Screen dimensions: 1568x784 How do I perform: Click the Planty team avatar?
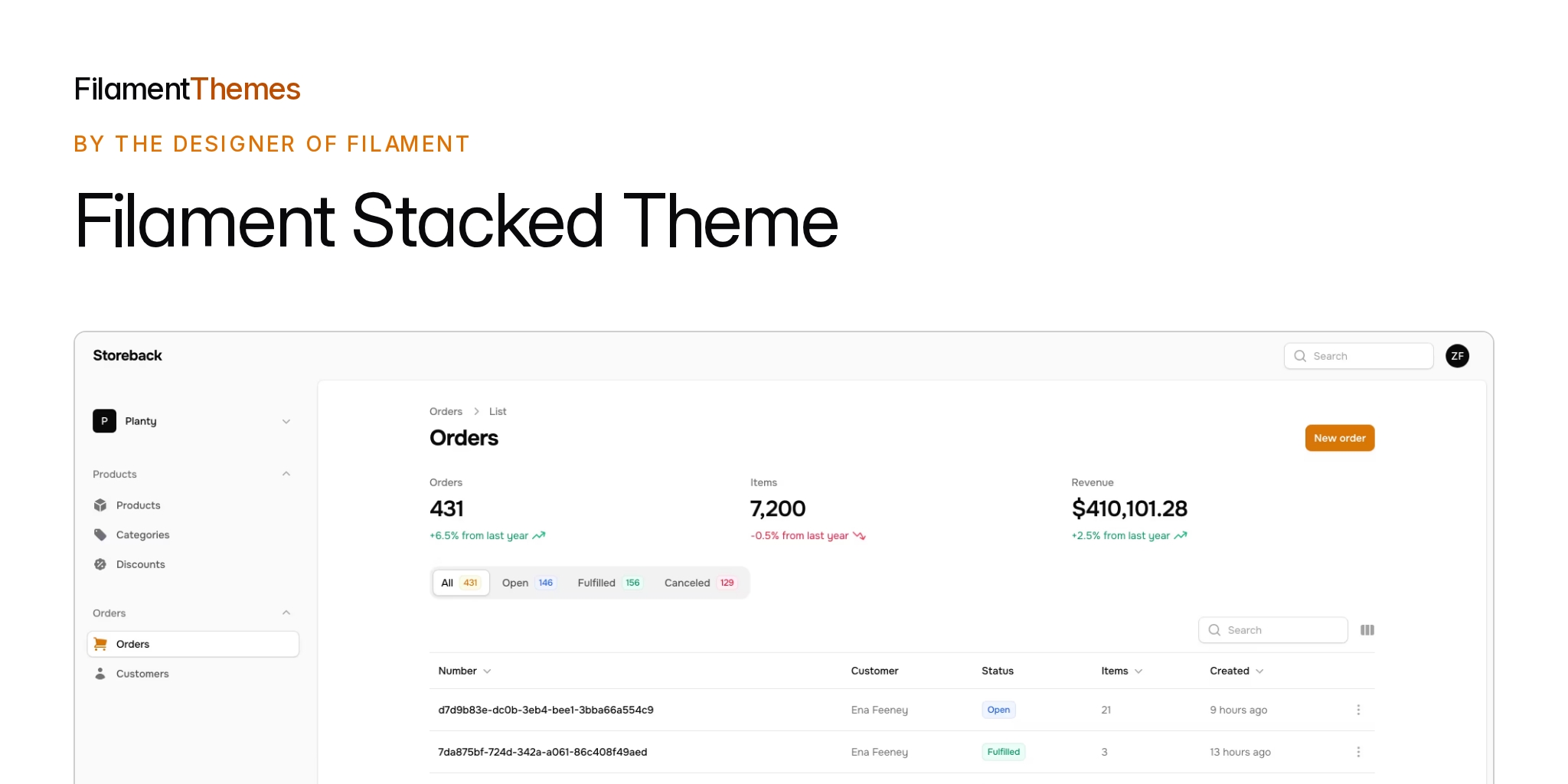(x=104, y=420)
